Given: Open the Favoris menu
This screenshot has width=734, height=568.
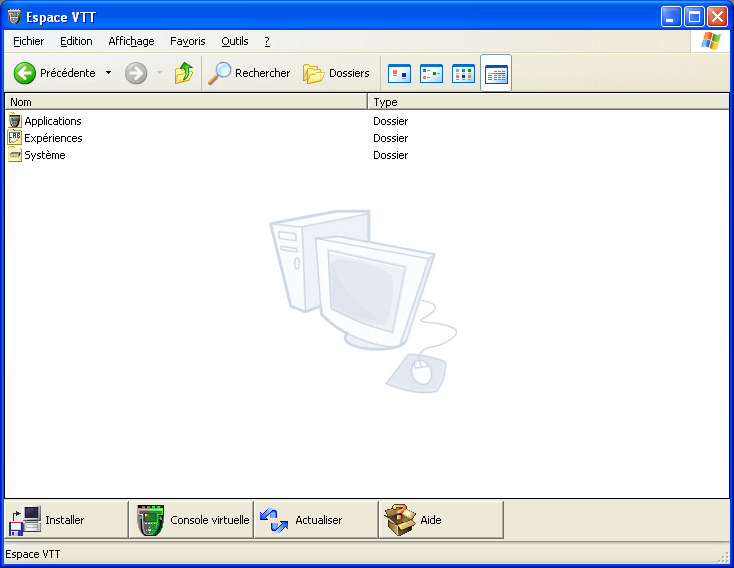Looking at the screenshot, I should [x=188, y=41].
